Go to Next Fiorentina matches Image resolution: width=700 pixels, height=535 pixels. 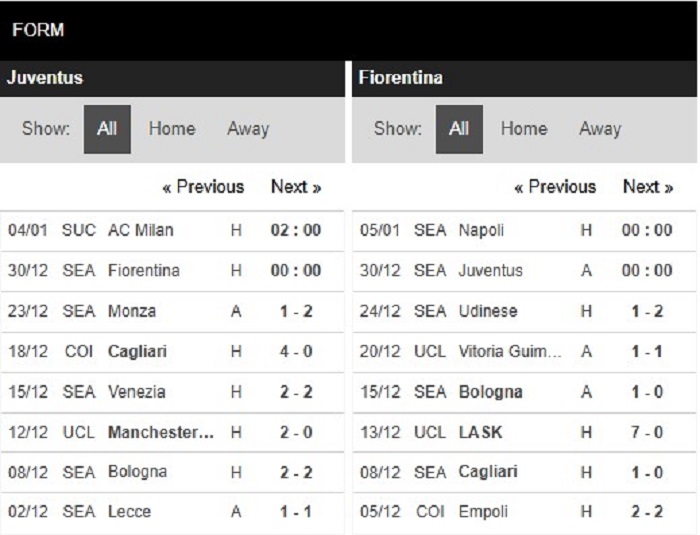pos(648,187)
